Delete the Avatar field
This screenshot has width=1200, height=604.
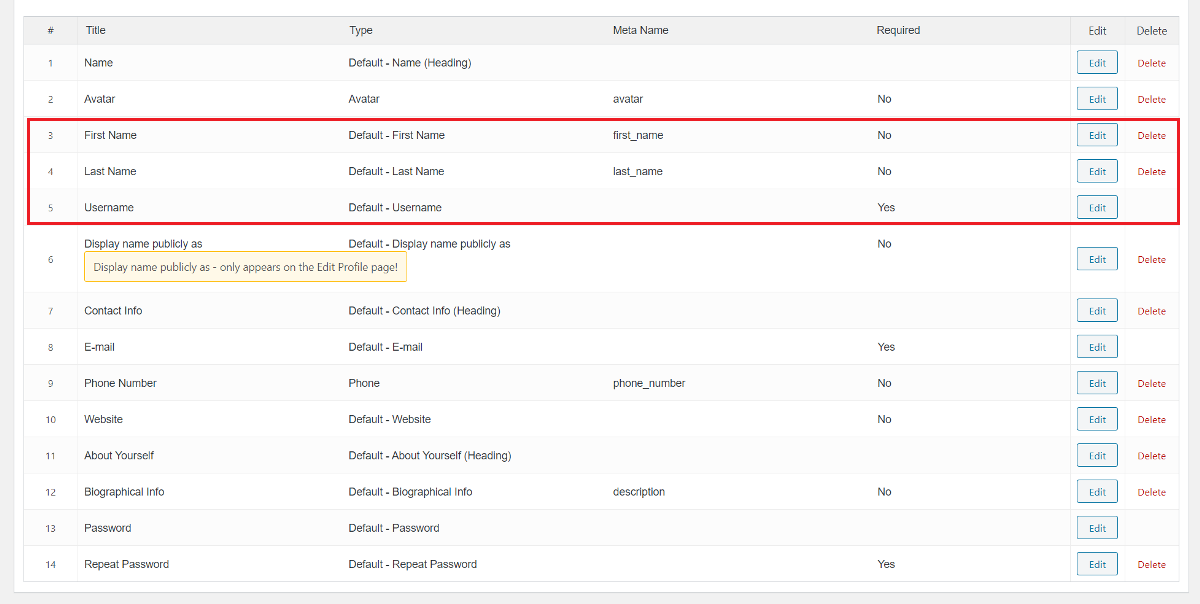click(x=1151, y=100)
